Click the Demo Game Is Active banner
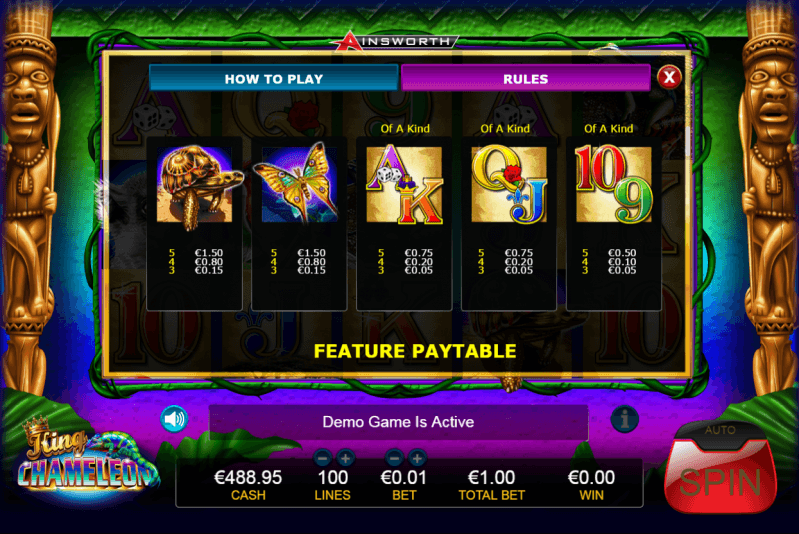The width and height of the screenshot is (799, 534). [398, 422]
